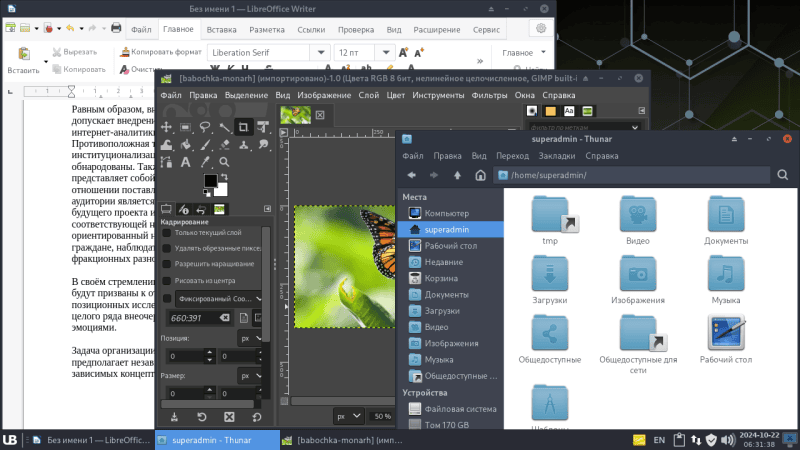
Task: Enable 'Только текущий слой' checkbox
Action: click(x=167, y=233)
